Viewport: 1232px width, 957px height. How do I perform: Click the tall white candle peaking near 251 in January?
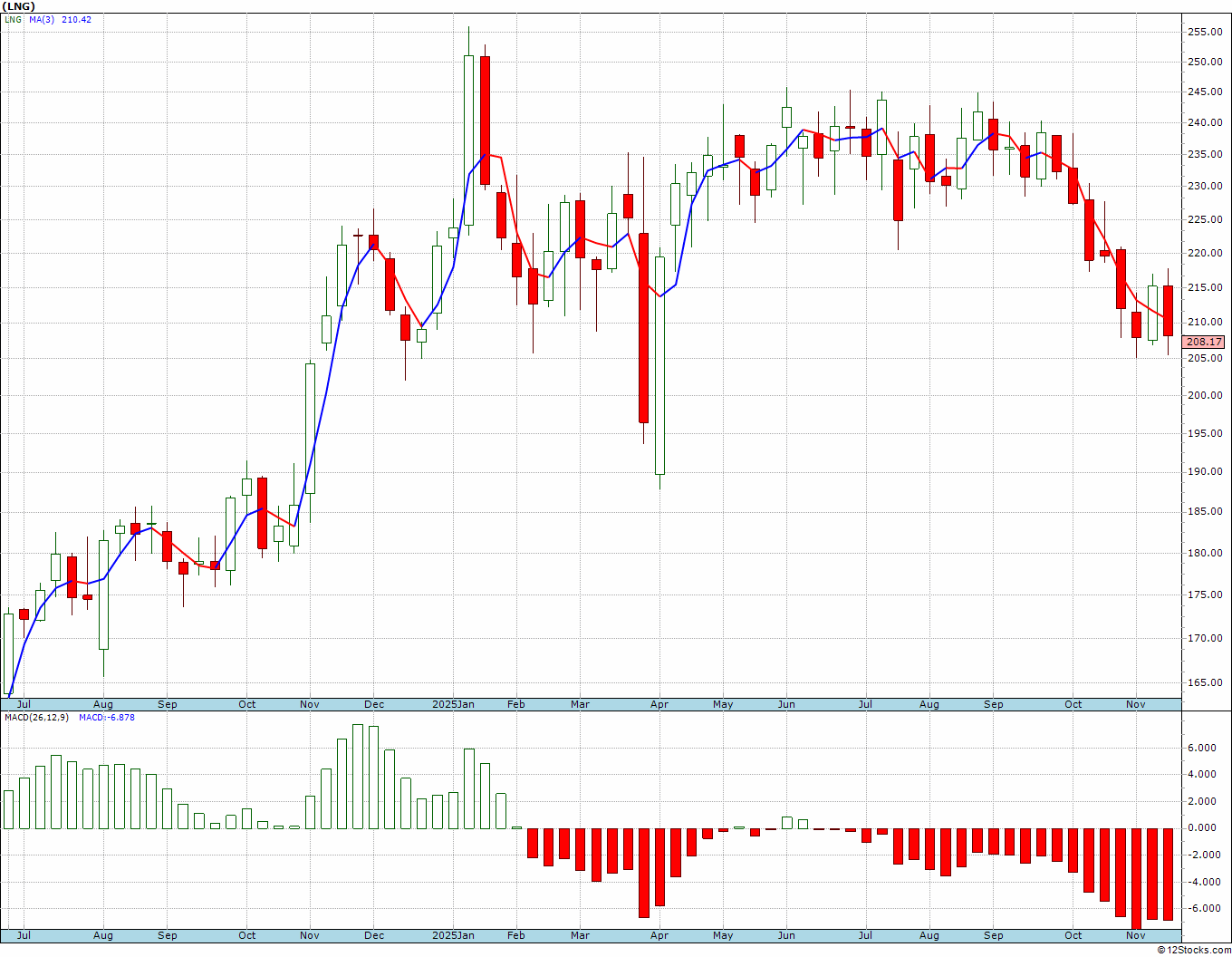(x=468, y=140)
